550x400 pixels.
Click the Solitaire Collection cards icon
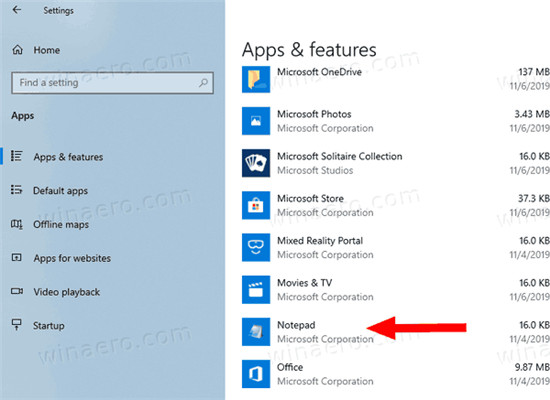pos(256,163)
